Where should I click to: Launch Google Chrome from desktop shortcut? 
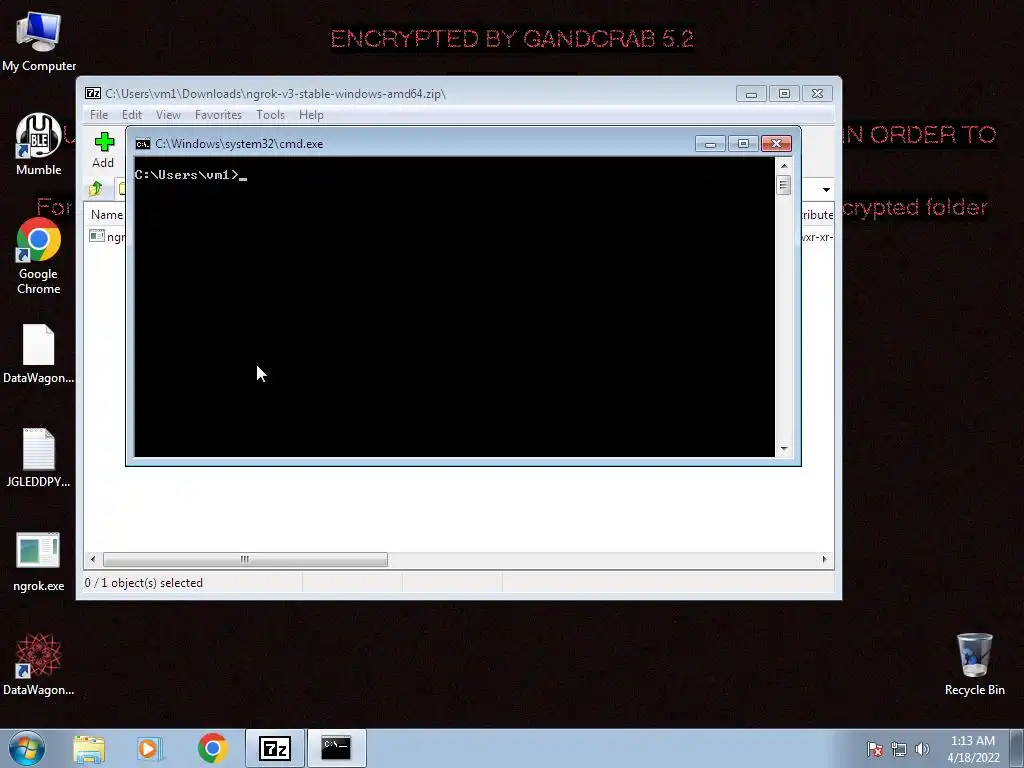pyautogui.click(x=39, y=256)
